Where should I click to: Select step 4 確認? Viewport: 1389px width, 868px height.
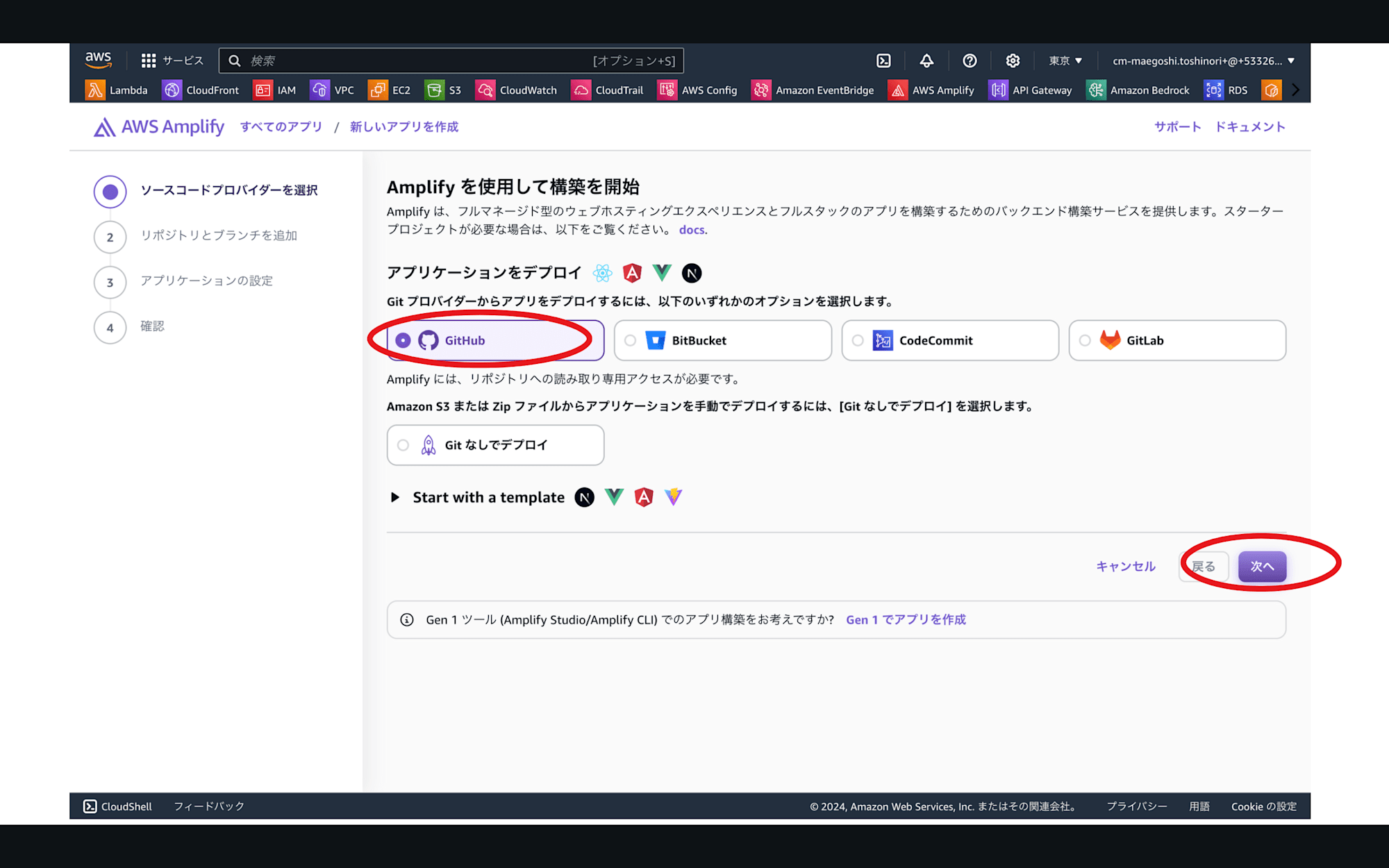[x=129, y=327]
